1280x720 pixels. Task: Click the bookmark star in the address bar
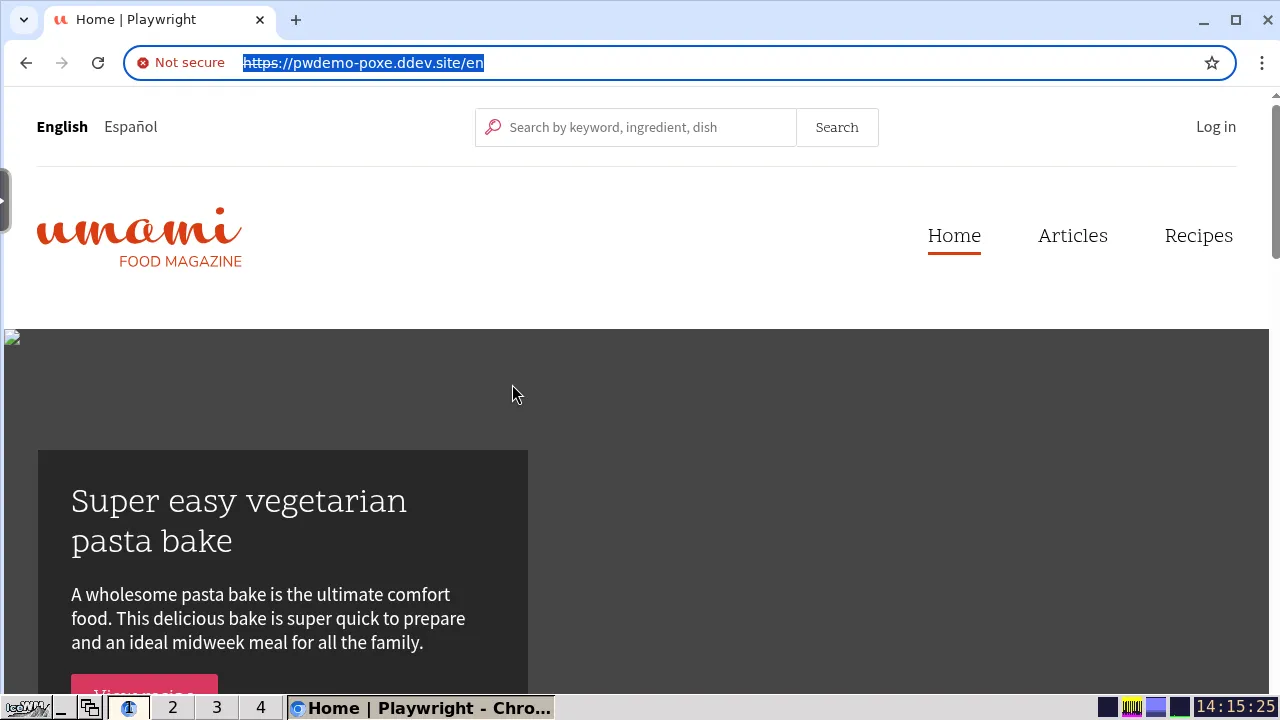click(x=1211, y=62)
